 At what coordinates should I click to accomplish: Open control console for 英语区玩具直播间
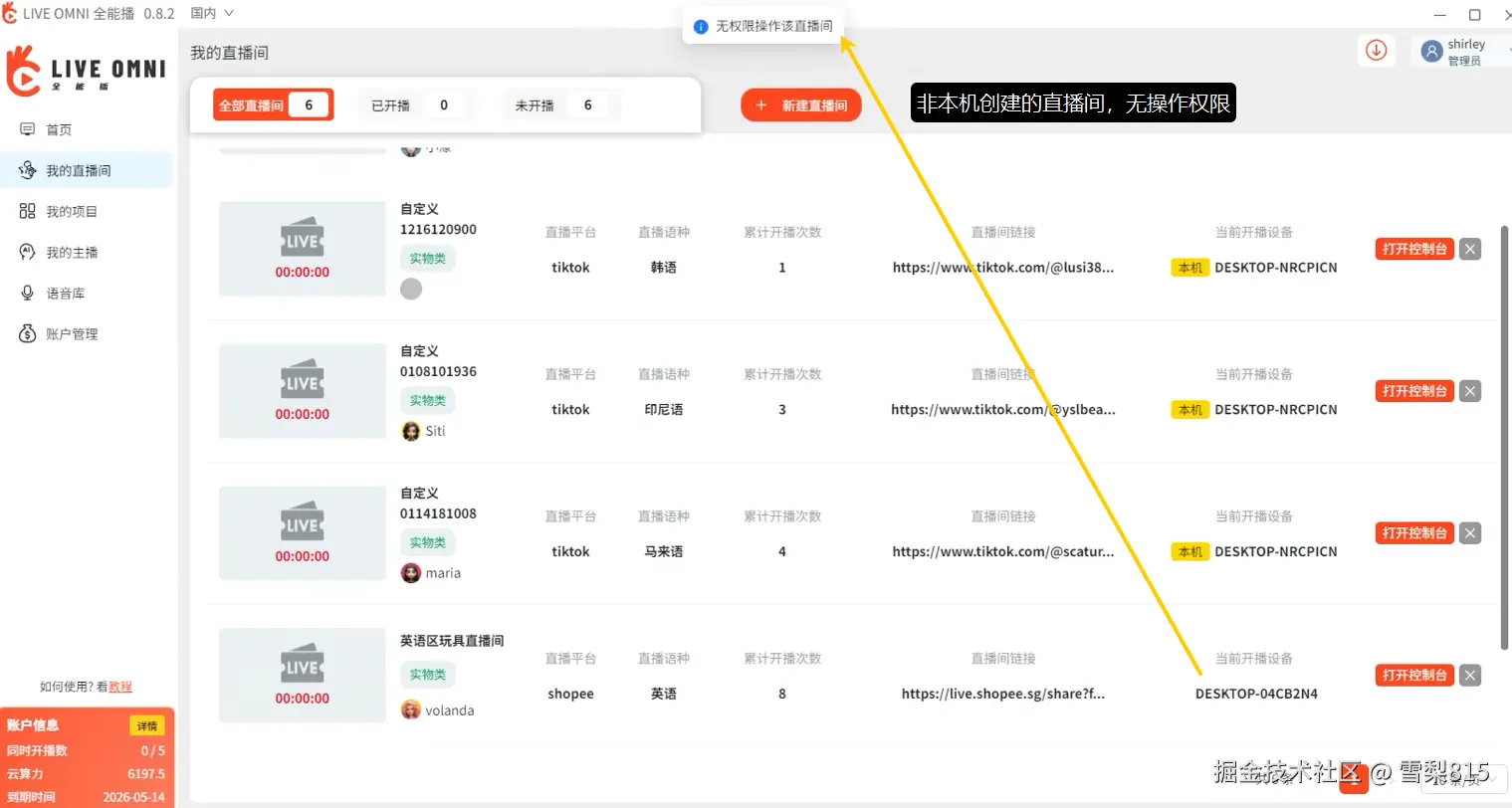(1414, 676)
